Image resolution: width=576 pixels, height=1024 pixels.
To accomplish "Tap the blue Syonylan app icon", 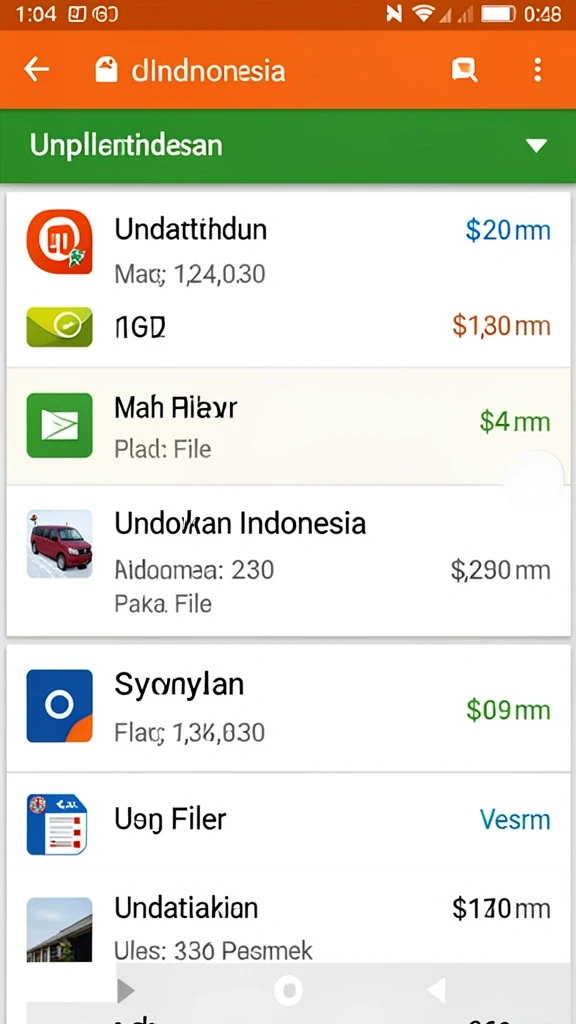I will point(59,706).
